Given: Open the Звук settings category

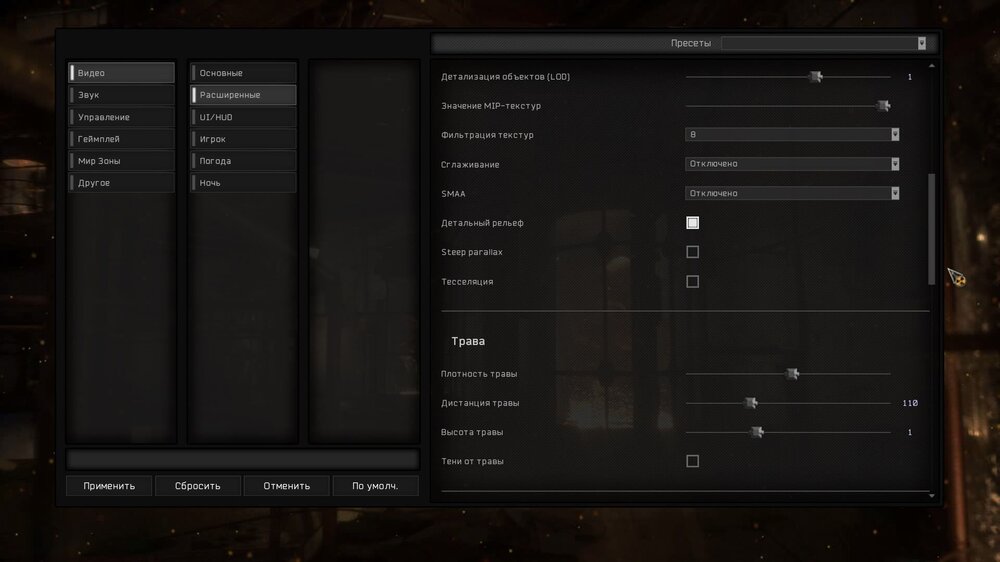Looking at the screenshot, I should pos(121,95).
